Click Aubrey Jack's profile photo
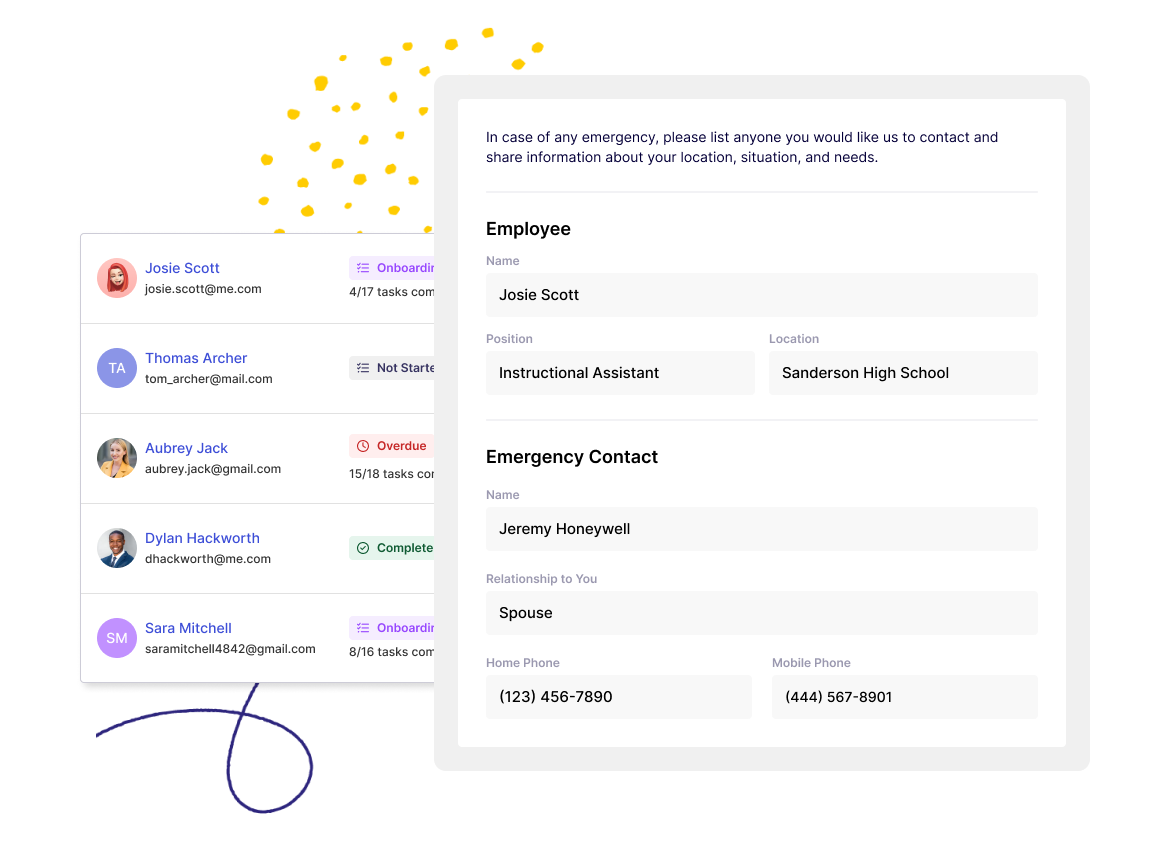This screenshot has width=1170, height=847. point(117,458)
